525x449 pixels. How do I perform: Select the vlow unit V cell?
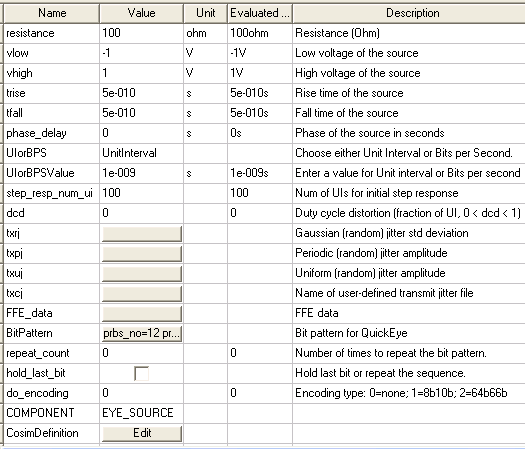(205, 53)
